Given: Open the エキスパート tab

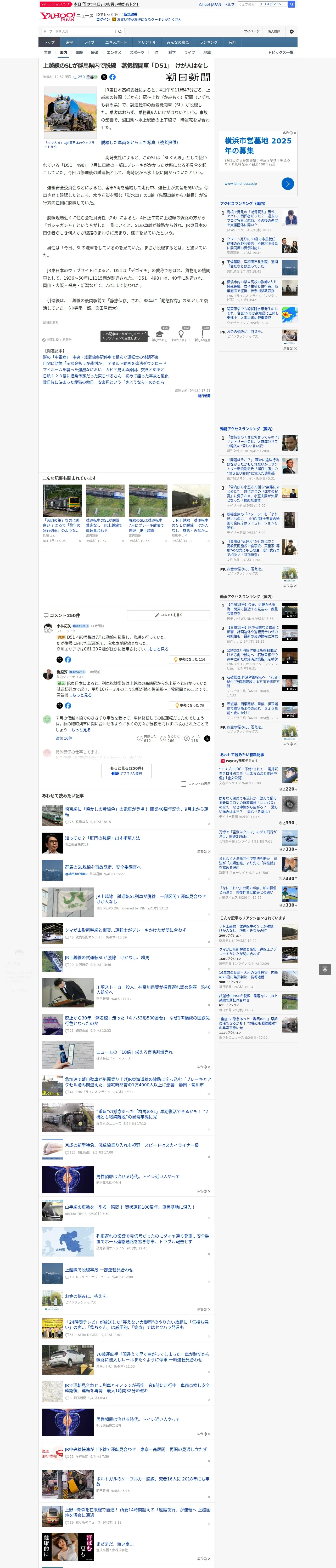Looking at the screenshot, I should click(116, 43).
